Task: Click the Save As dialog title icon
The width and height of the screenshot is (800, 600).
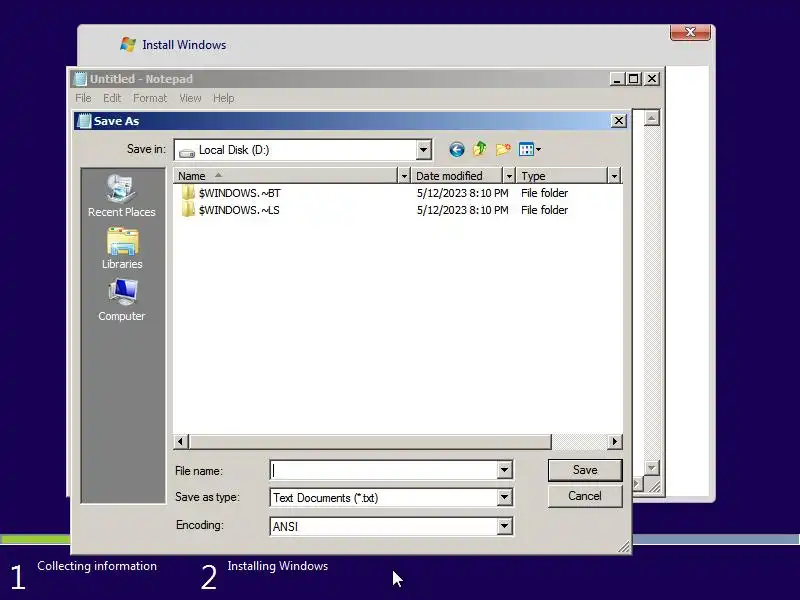Action: pyautogui.click(x=84, y=121)
